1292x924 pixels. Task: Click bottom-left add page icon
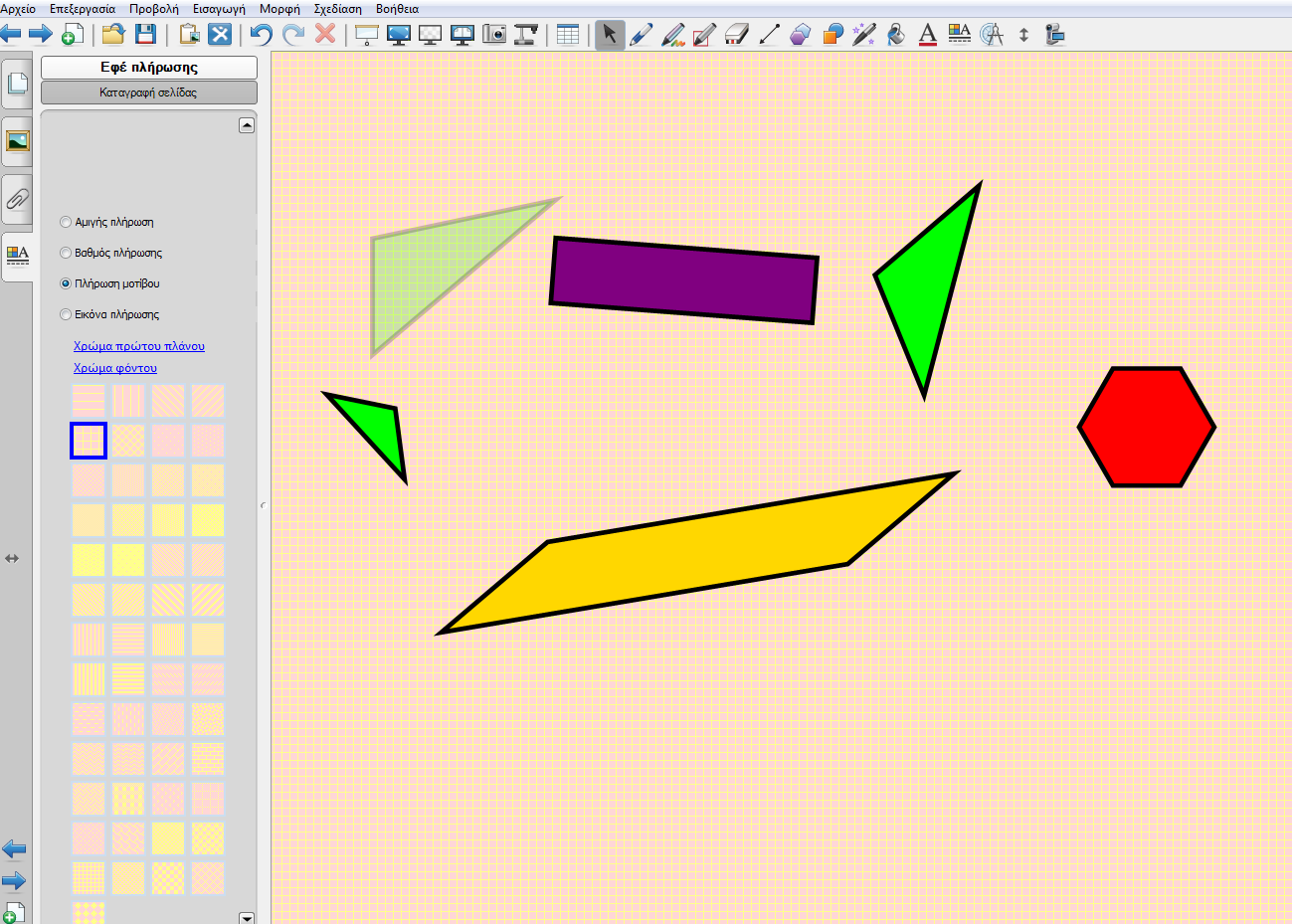(14, 912)
